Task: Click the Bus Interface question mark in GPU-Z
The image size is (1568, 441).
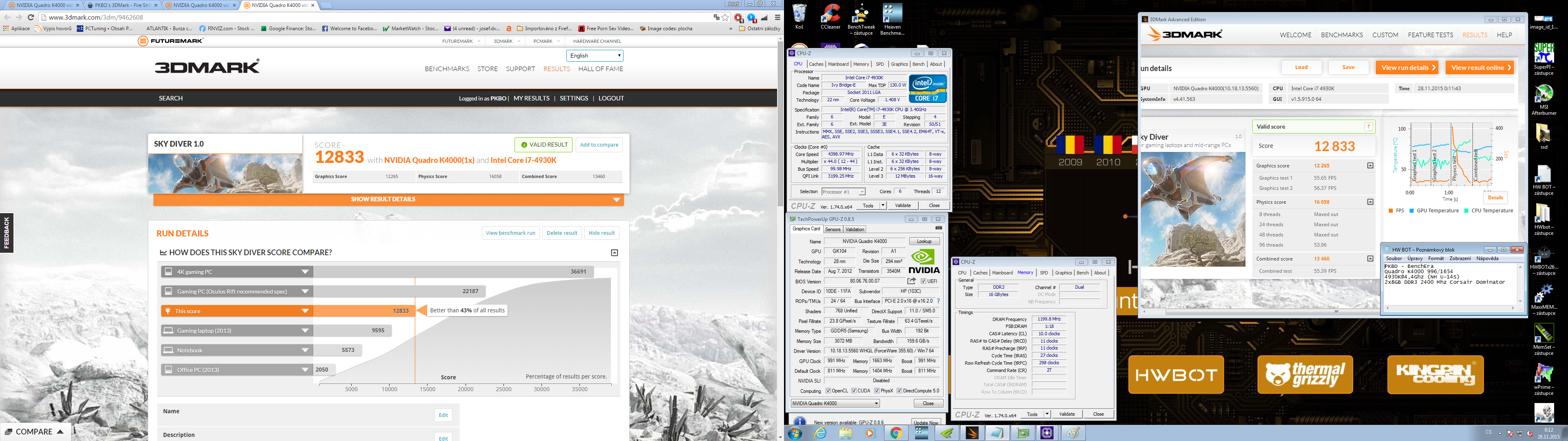Action: [938, 301]
